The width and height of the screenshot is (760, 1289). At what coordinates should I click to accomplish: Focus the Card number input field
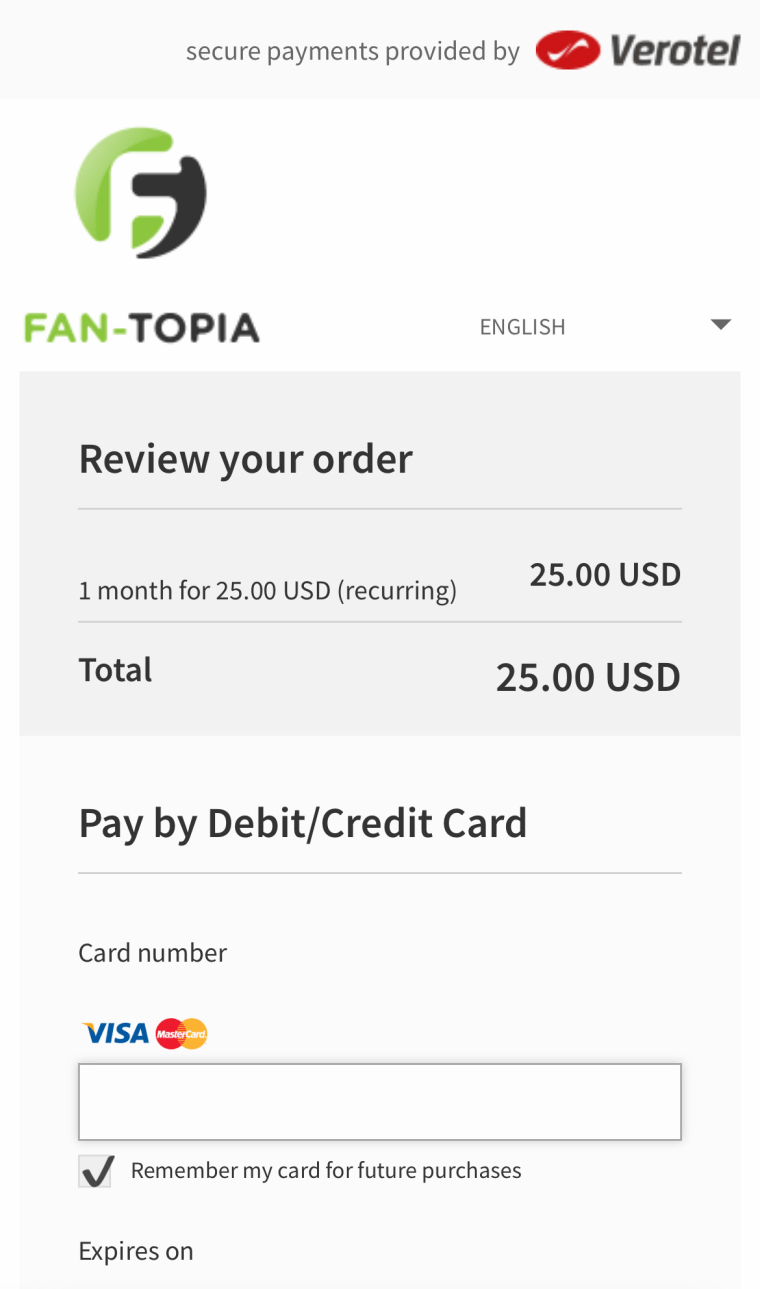(380, 1101)
